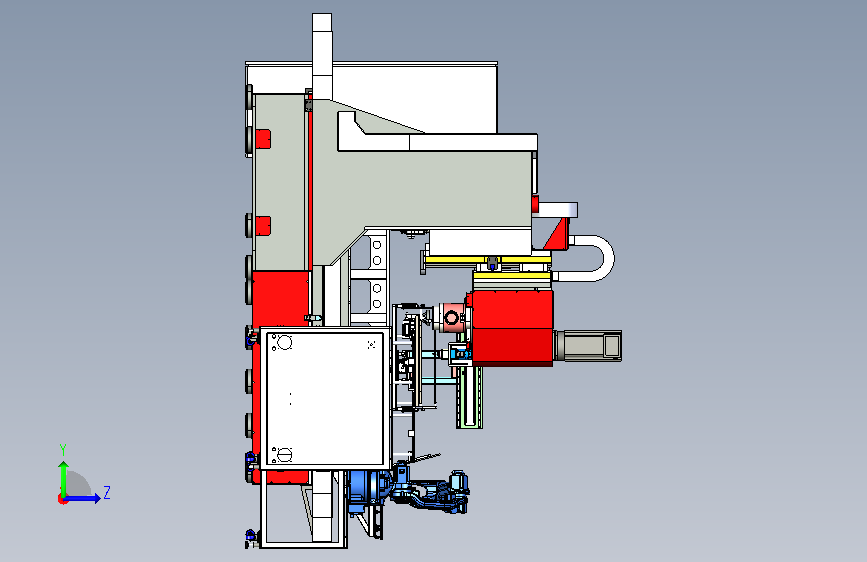Select the big red spindle housing block

(513, 328)
